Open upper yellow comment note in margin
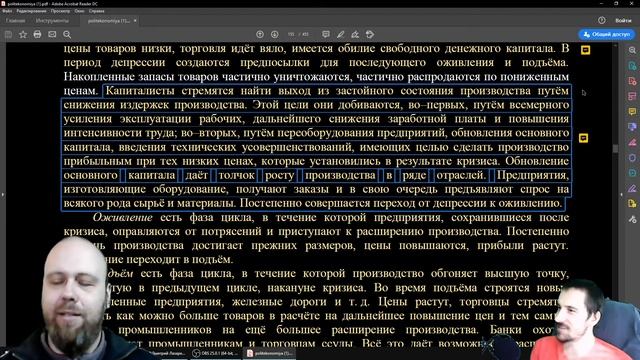Image resolution: width=640 pixels, height=360 pixels. (585, 50)
